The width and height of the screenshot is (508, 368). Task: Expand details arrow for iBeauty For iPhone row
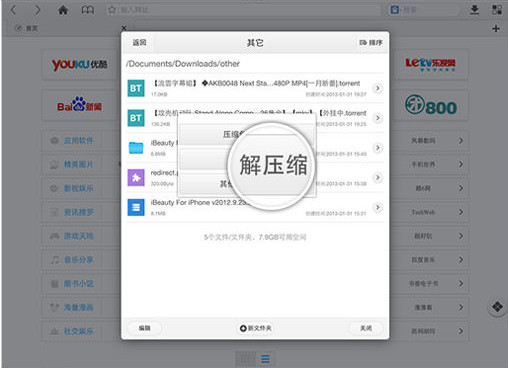pyautogui.click(x=378, y=207)
